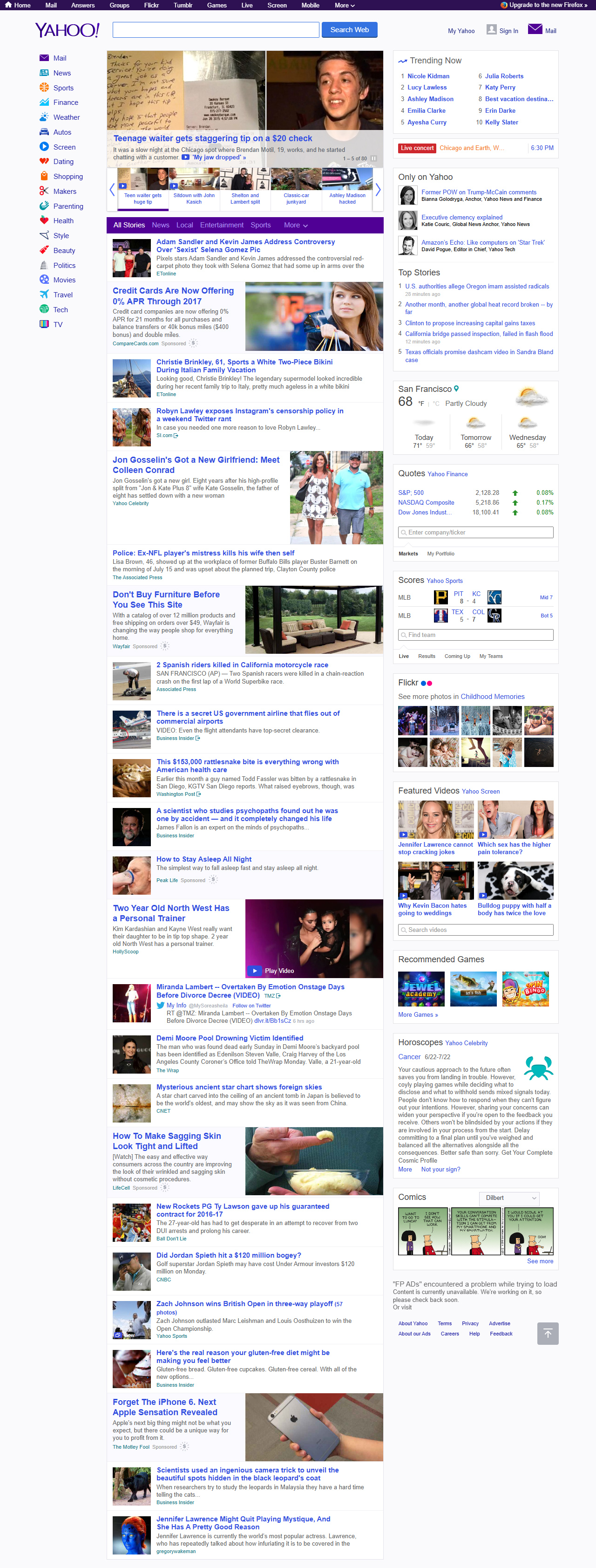
Task: Open the Tech globe icon
Action: coord(44,309)
